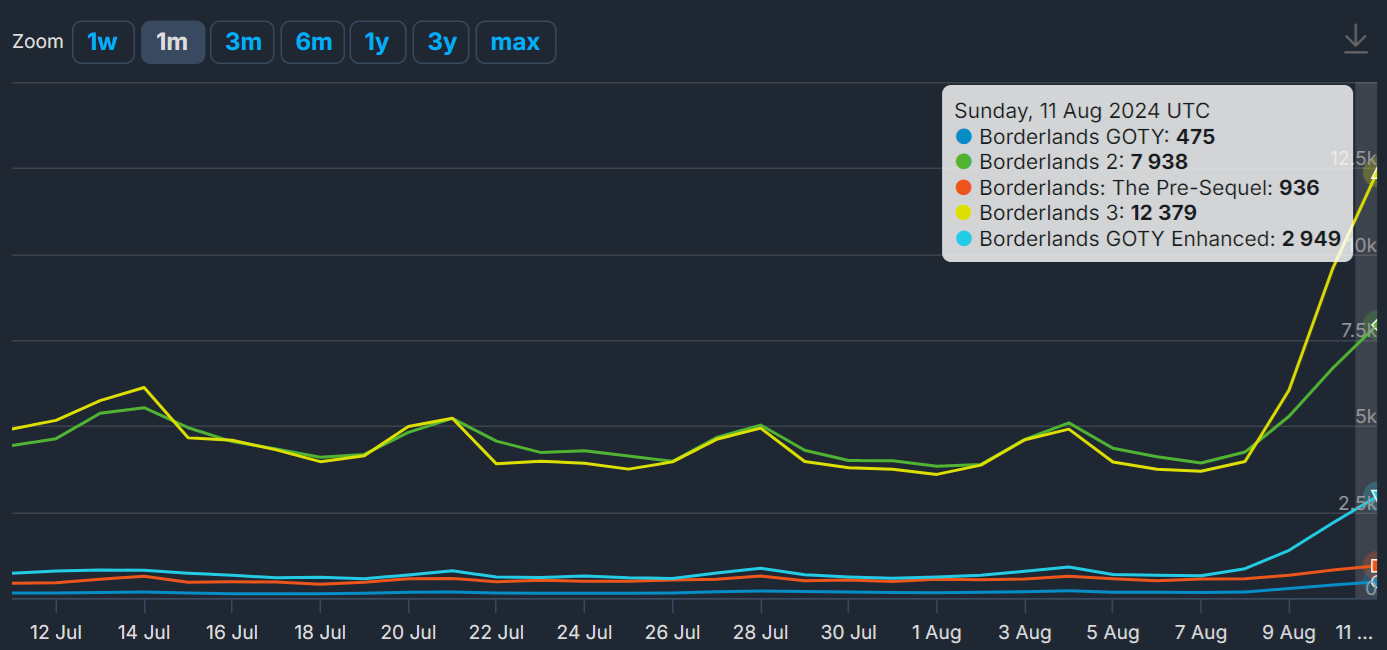Switch zoom to 3m

tap(242, 42)
